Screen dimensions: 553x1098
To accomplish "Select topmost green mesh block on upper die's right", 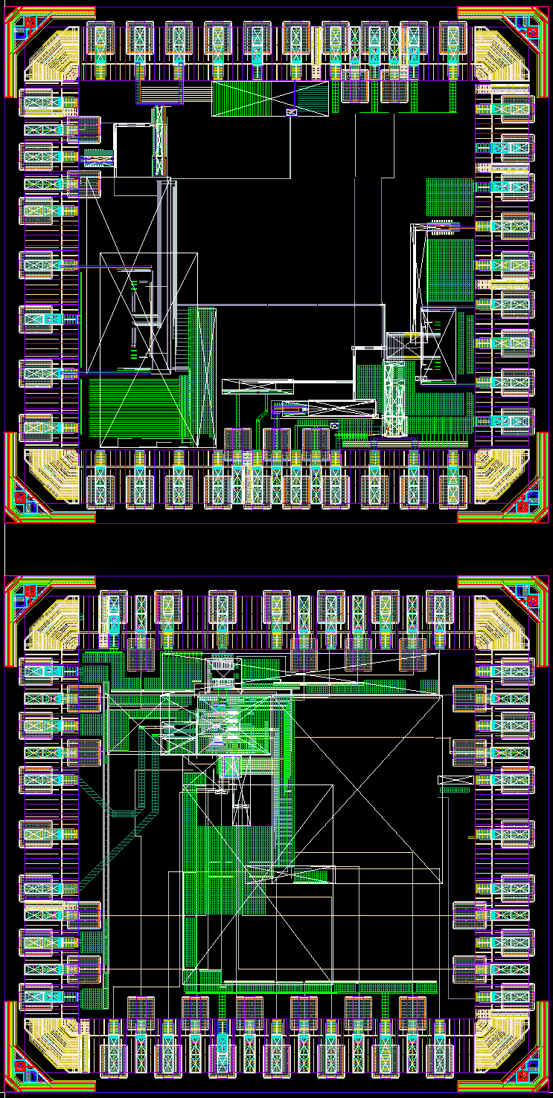I will click(449, 197).
